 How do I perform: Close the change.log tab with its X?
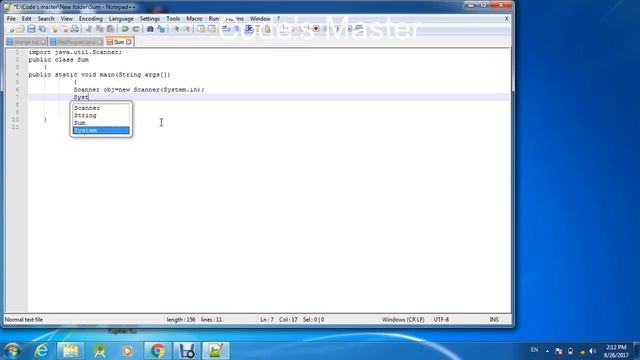point(43,42)
